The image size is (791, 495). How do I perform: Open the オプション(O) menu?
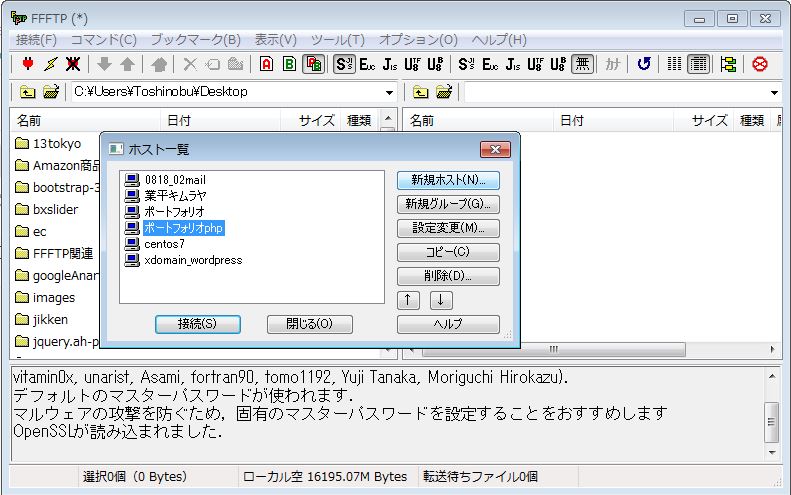click(x=418, y=39)
